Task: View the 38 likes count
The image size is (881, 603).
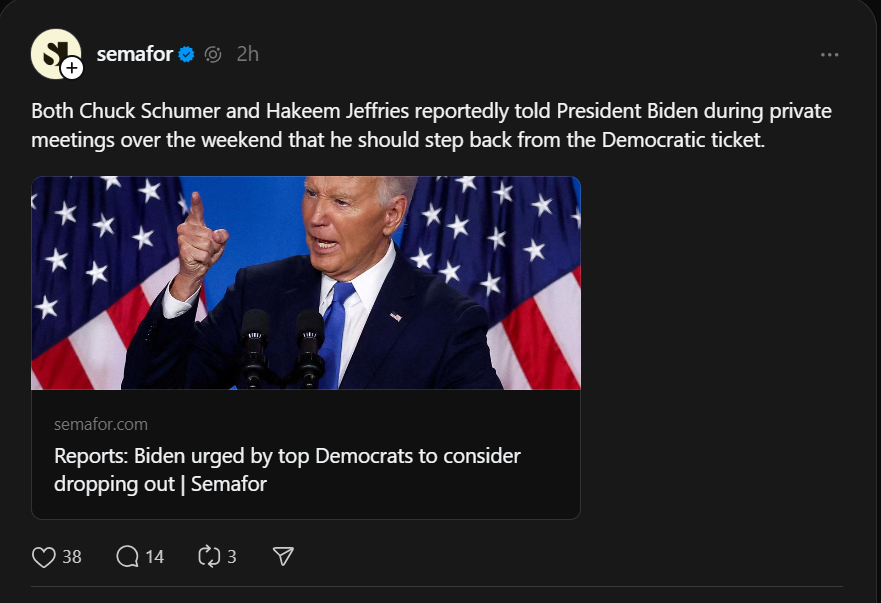Action: tap(72, 557)
